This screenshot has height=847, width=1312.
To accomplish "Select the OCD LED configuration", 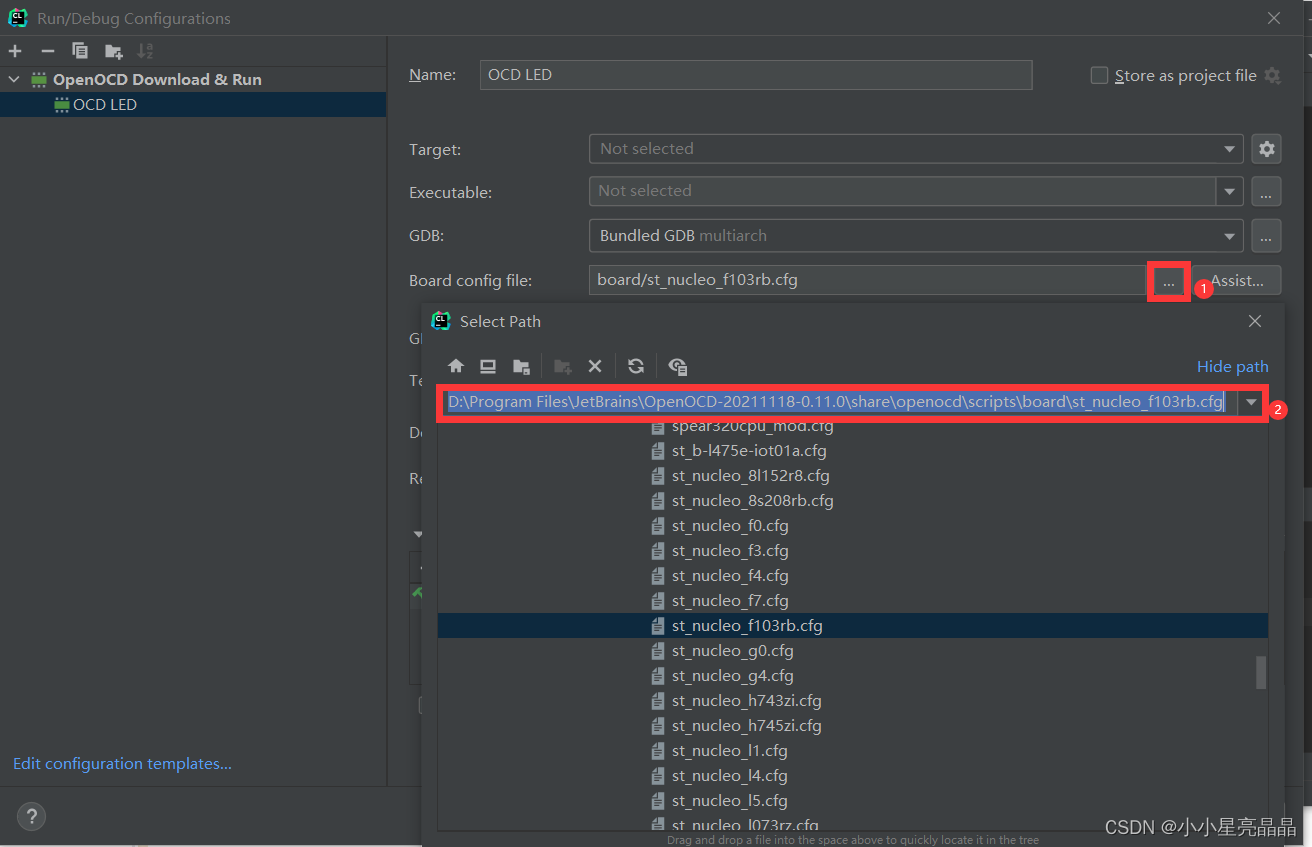I will pyautogui.click(x=193, y=104).
